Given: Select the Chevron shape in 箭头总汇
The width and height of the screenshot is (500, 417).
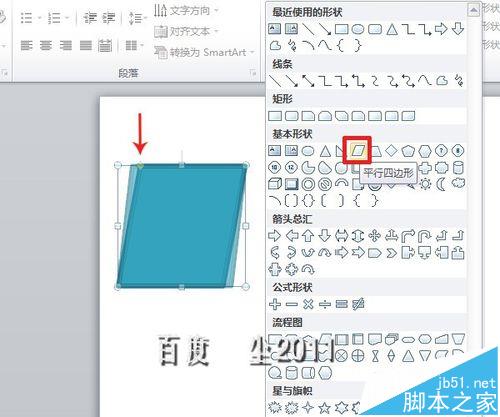Looking at the screenshot, I should [x=391, y=253].
